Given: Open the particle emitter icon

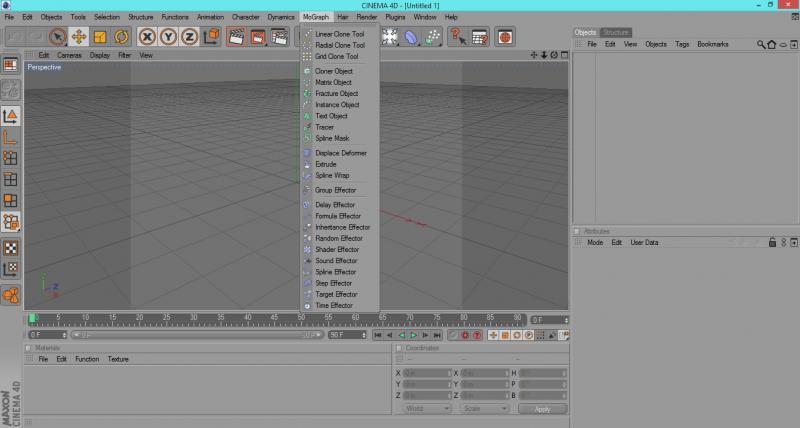Looking at the screenshot, I should pos(433,37).
